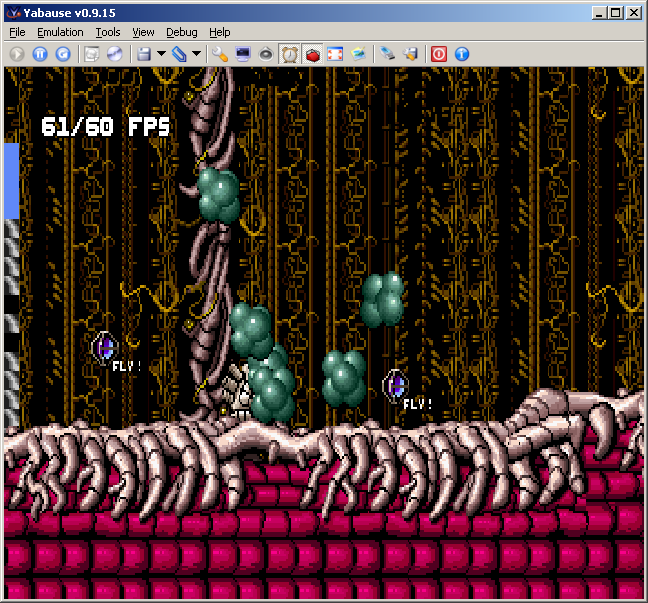The image size is (648, 603).
Task: Switch to fullscreen with arrows icon
Action: (335, 54)
